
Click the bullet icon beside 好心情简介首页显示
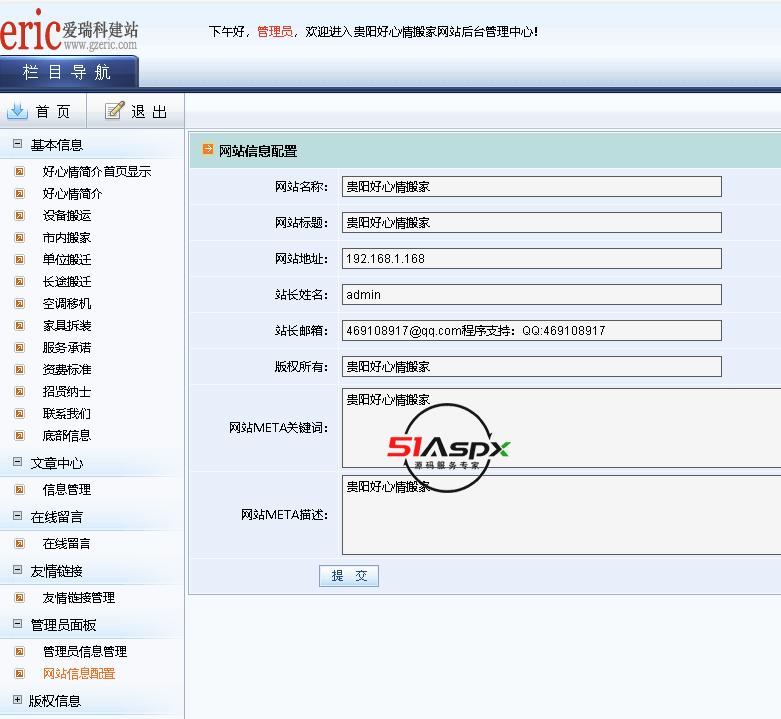(19, 171)
